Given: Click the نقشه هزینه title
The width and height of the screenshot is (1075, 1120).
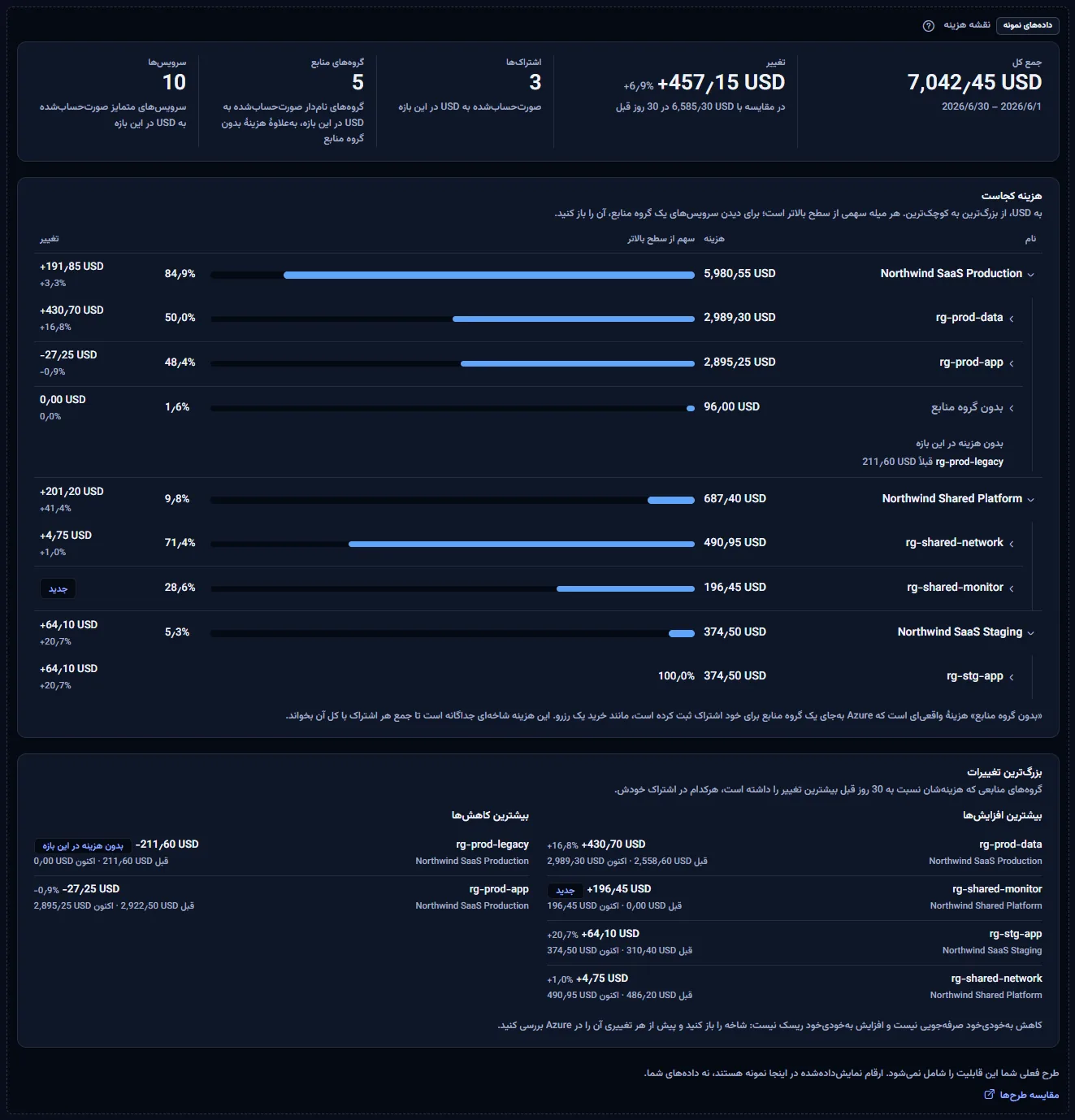Looking at the screenshot, I should tap(967, 25).
